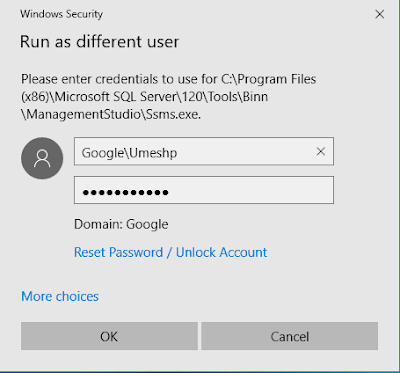Screen dimensions: 400x373
Task: Close the Windows Security dialog
Action: point(380,14)
